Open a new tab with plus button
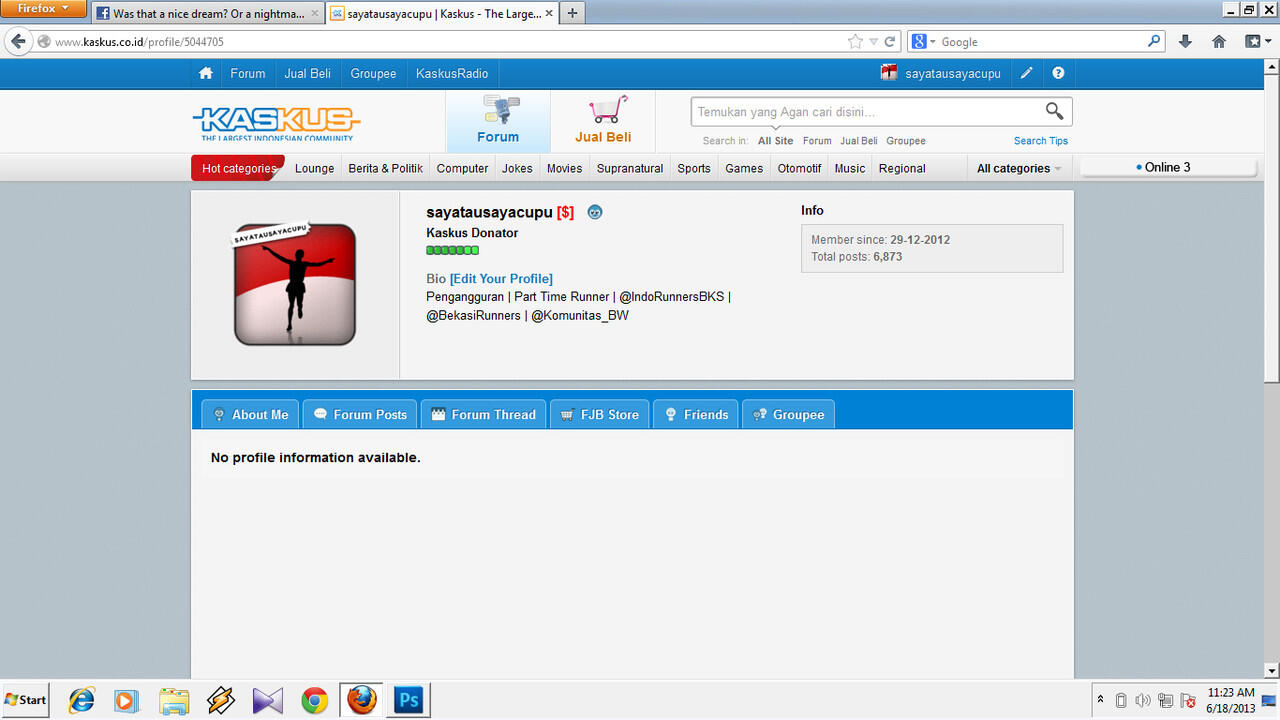Screen dimensions: 1280x720 [573, 14]
